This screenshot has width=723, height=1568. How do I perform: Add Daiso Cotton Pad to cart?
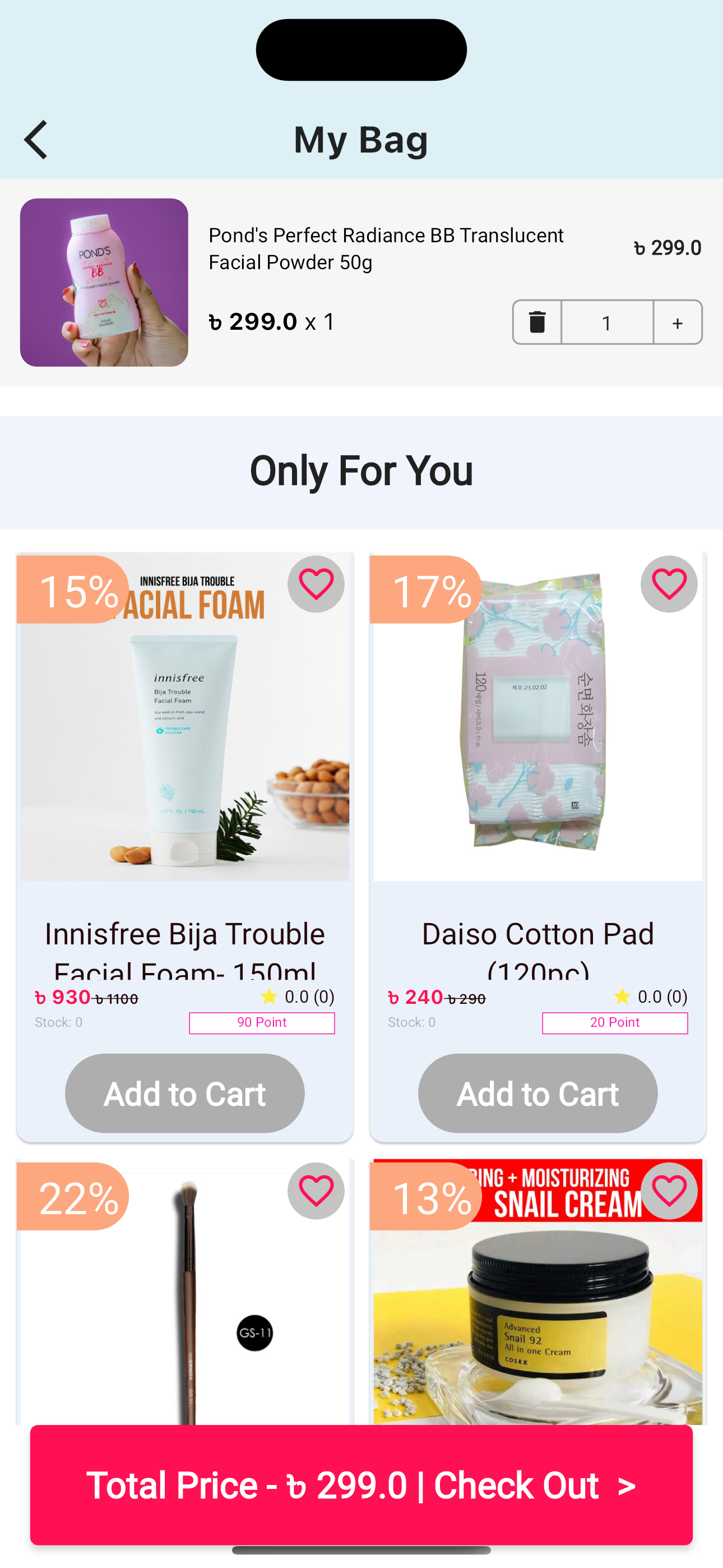537,1093
